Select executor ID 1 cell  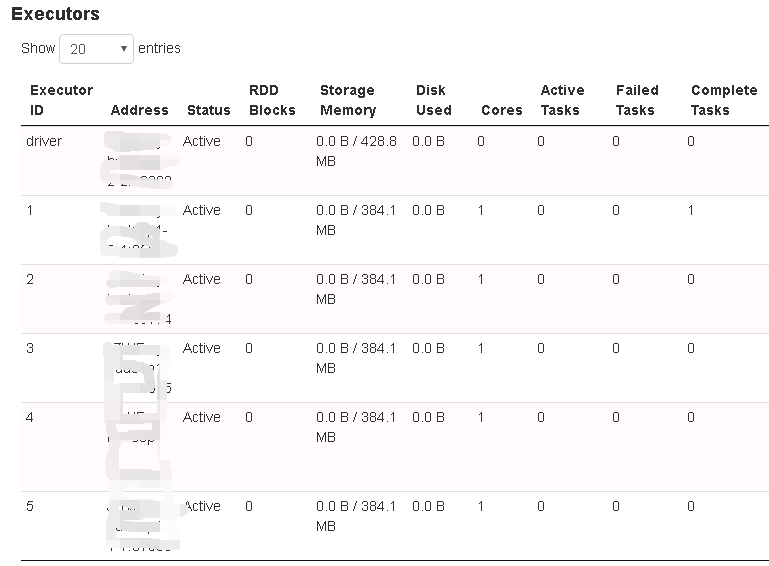click(30, 210)
